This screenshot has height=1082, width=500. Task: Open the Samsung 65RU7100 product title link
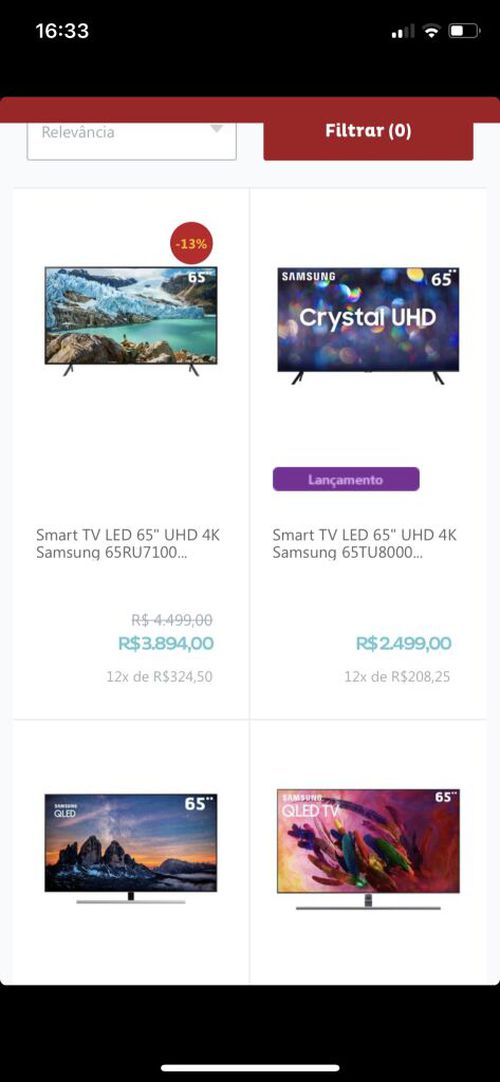(x=128, y=544)
